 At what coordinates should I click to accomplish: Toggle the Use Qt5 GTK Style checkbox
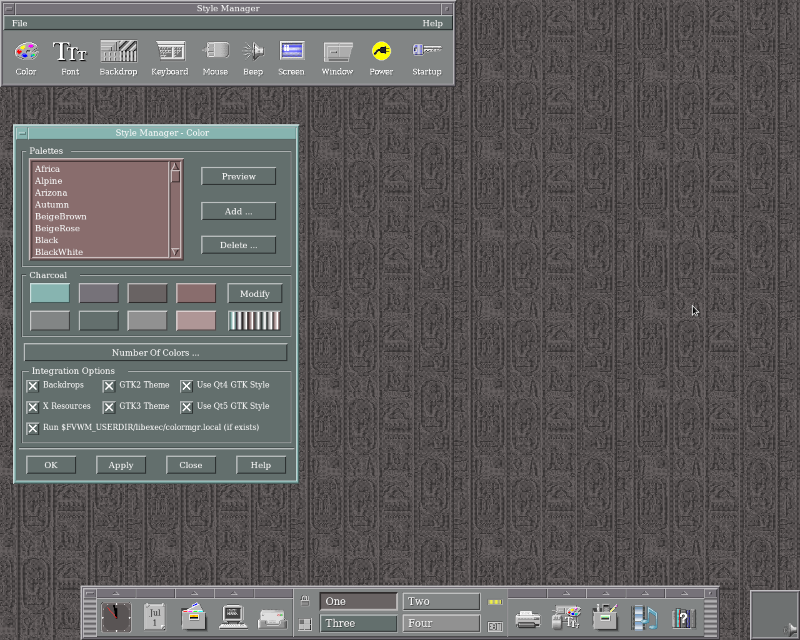pos(186,407)
